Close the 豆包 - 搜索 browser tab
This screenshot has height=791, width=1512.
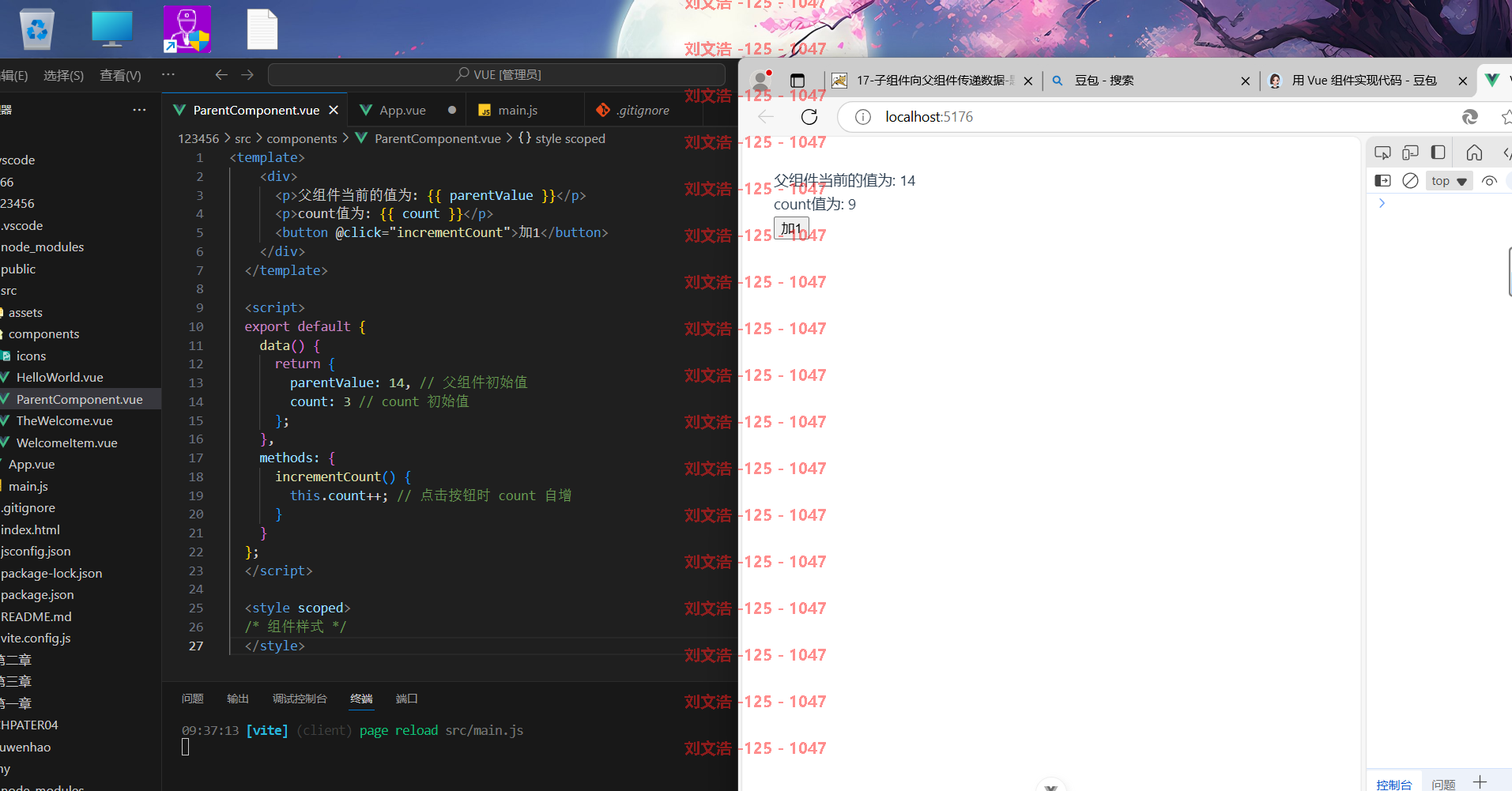(1245, 81)
